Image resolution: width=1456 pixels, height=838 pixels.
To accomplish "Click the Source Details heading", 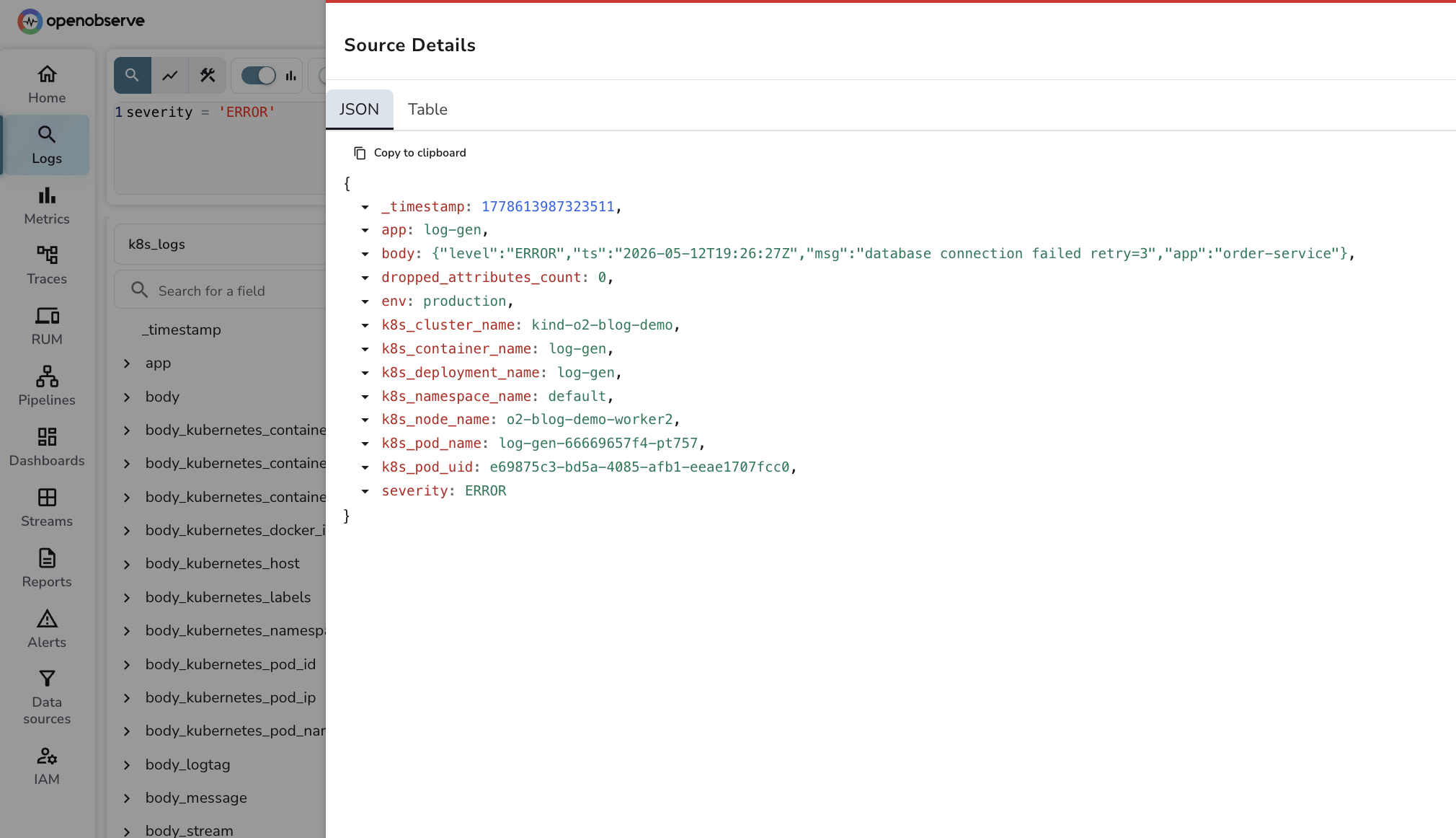I will pyautogui.click(x=410, y=45).
